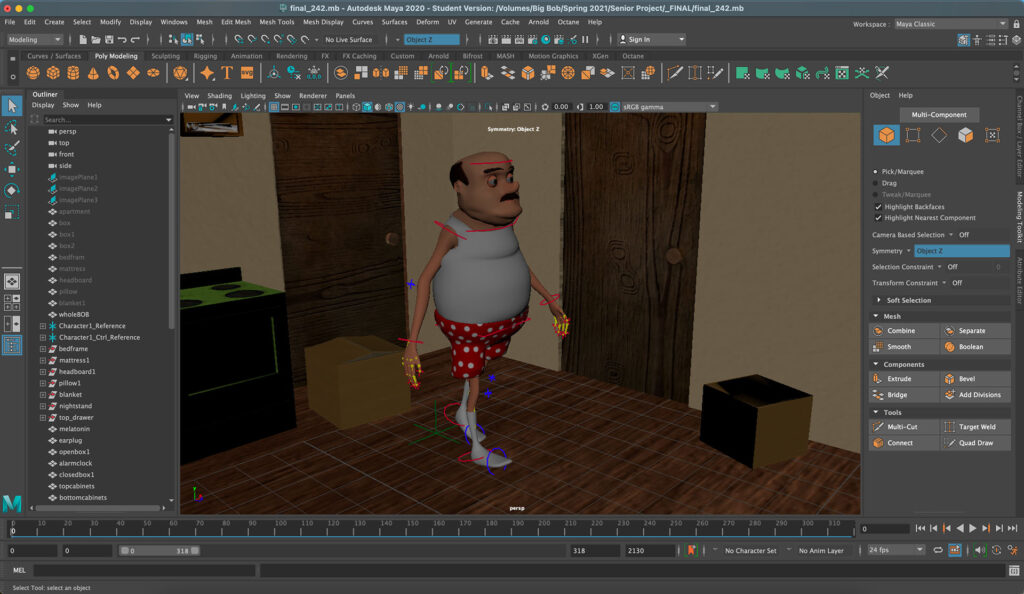1024x594 pixels.
Task: Open the Modeling menu set dropdown
Action: (x=34, y=40)
